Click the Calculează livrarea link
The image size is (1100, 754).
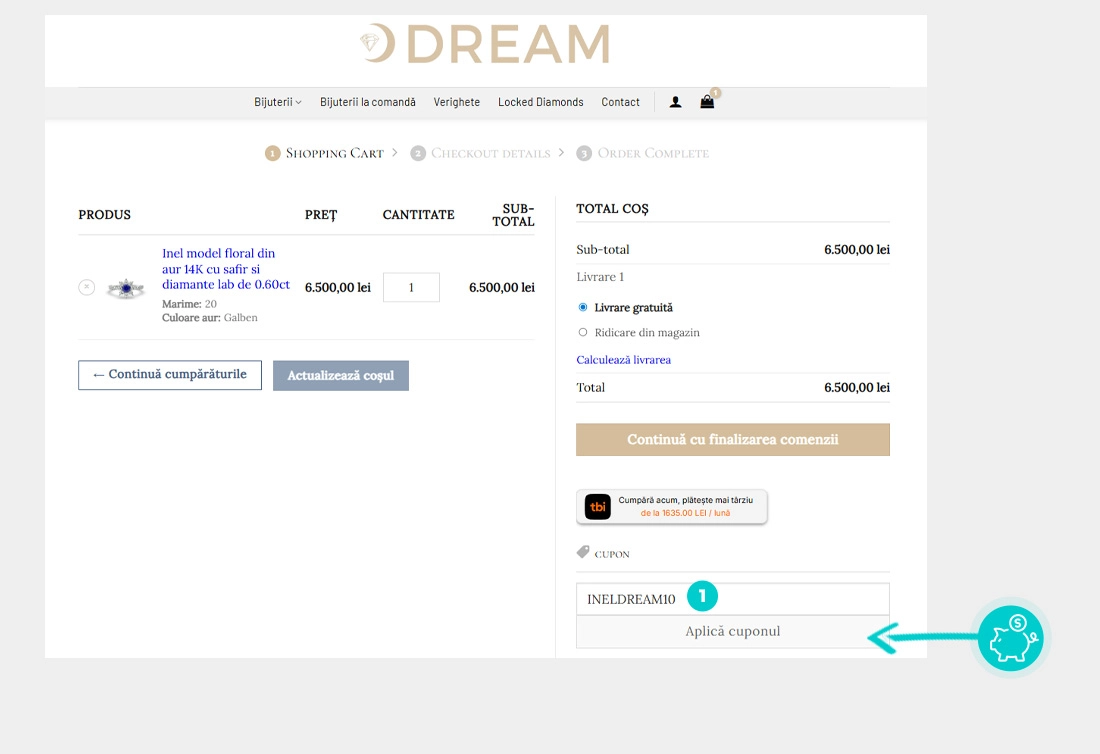pyautogui.click(x=622, y=359)
